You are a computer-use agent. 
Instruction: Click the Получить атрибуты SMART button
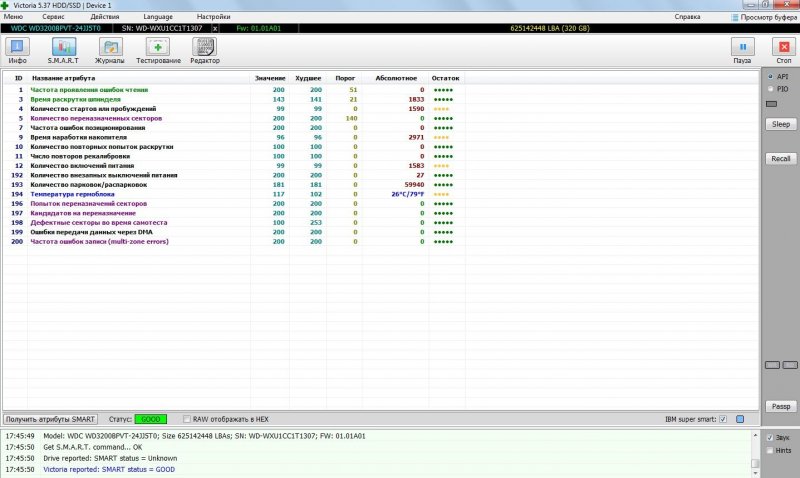50,418
